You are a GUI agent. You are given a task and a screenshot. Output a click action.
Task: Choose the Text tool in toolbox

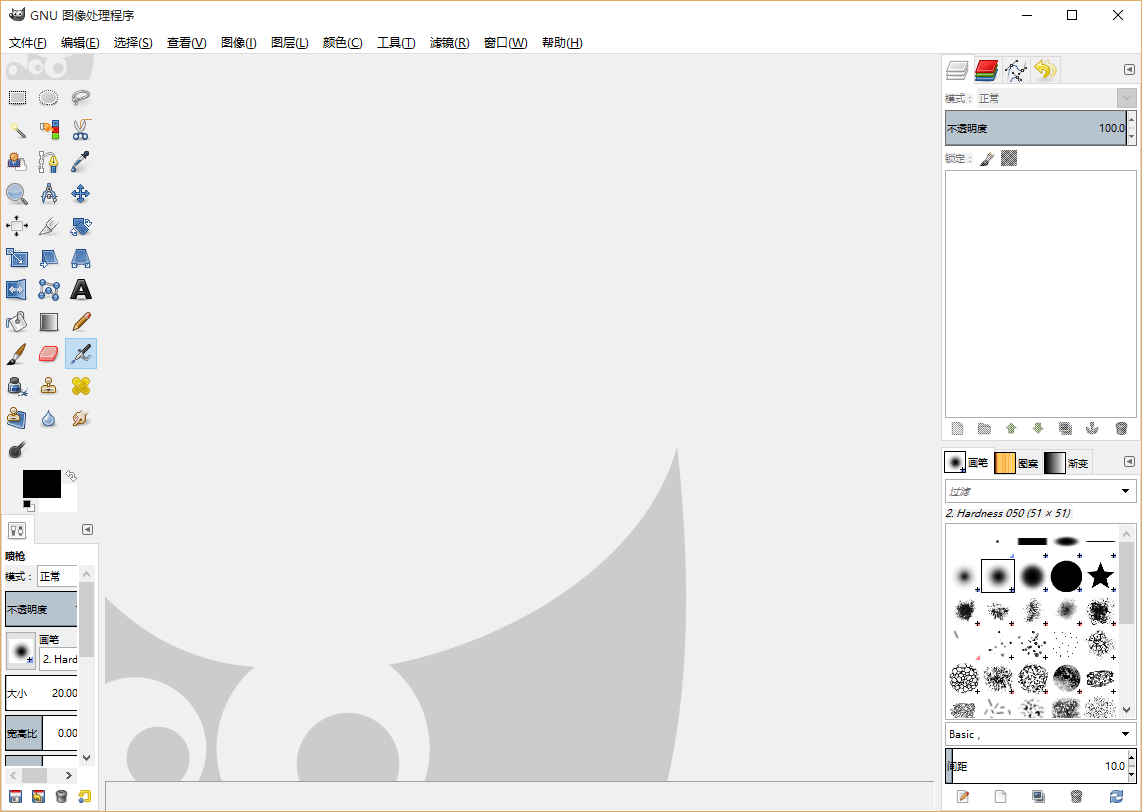(x=81, y=290)
